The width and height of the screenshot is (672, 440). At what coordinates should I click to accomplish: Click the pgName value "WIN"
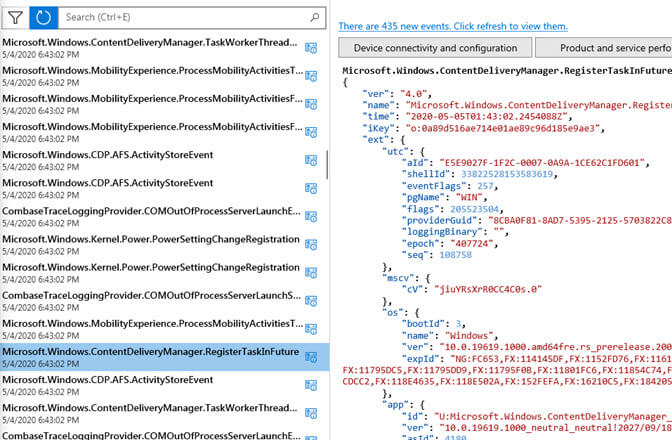469,198
